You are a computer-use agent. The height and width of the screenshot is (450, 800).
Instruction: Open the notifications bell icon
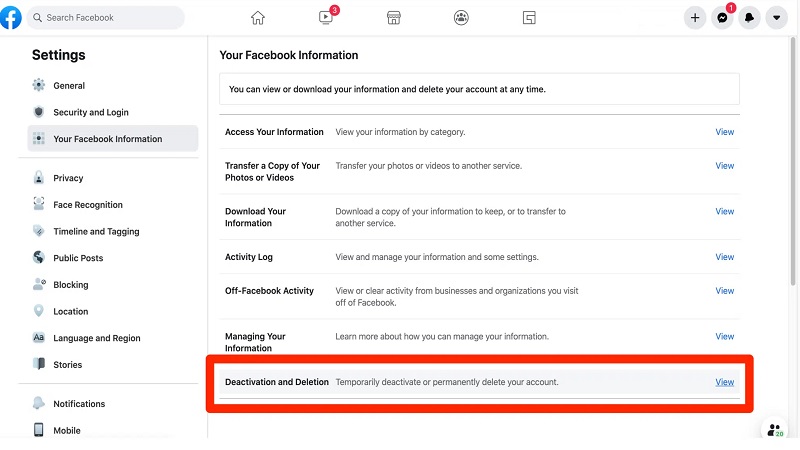[749, 18]
